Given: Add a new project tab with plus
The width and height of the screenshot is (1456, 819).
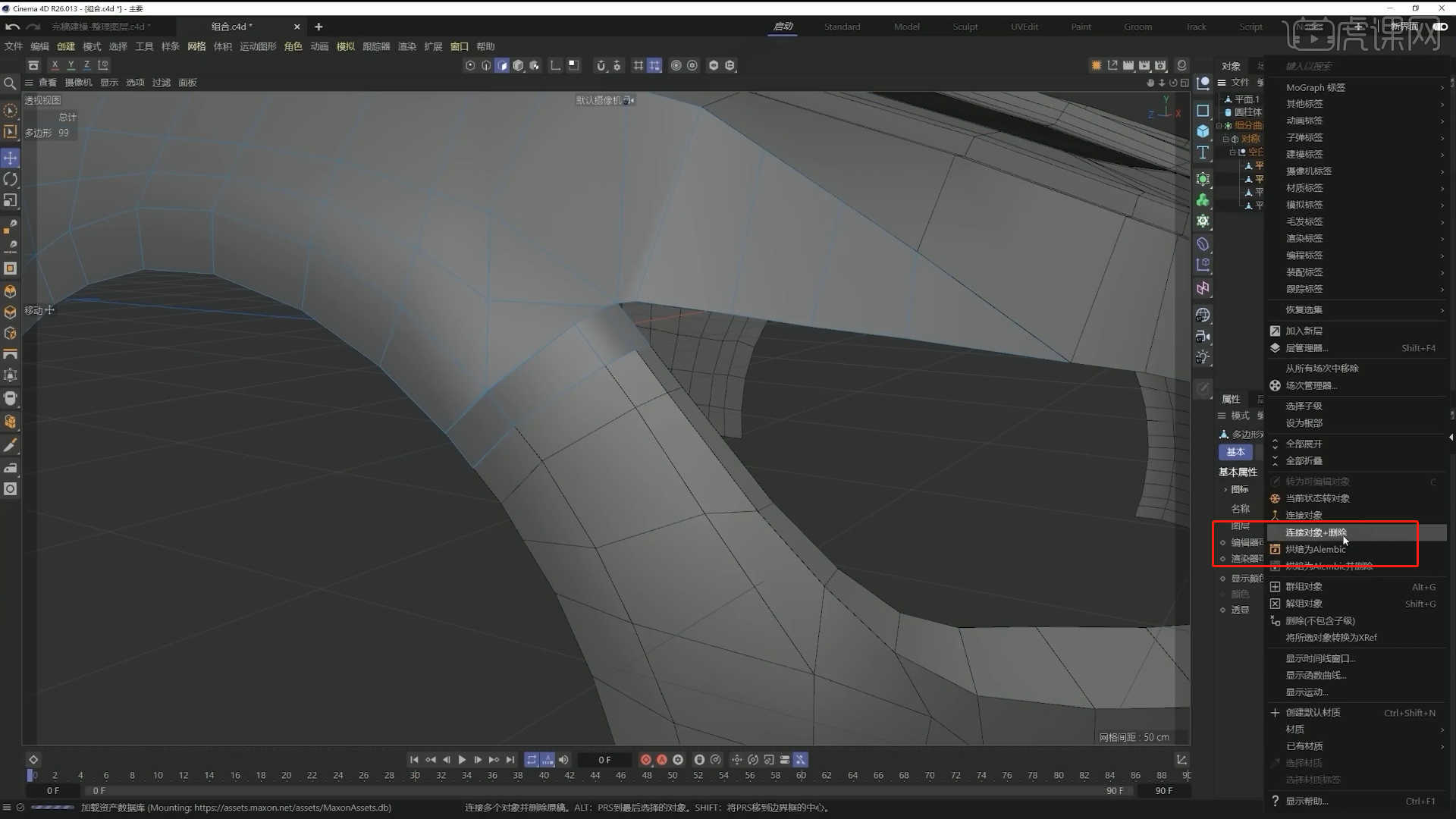Looking at the screenshot, I should click(318, 27).
